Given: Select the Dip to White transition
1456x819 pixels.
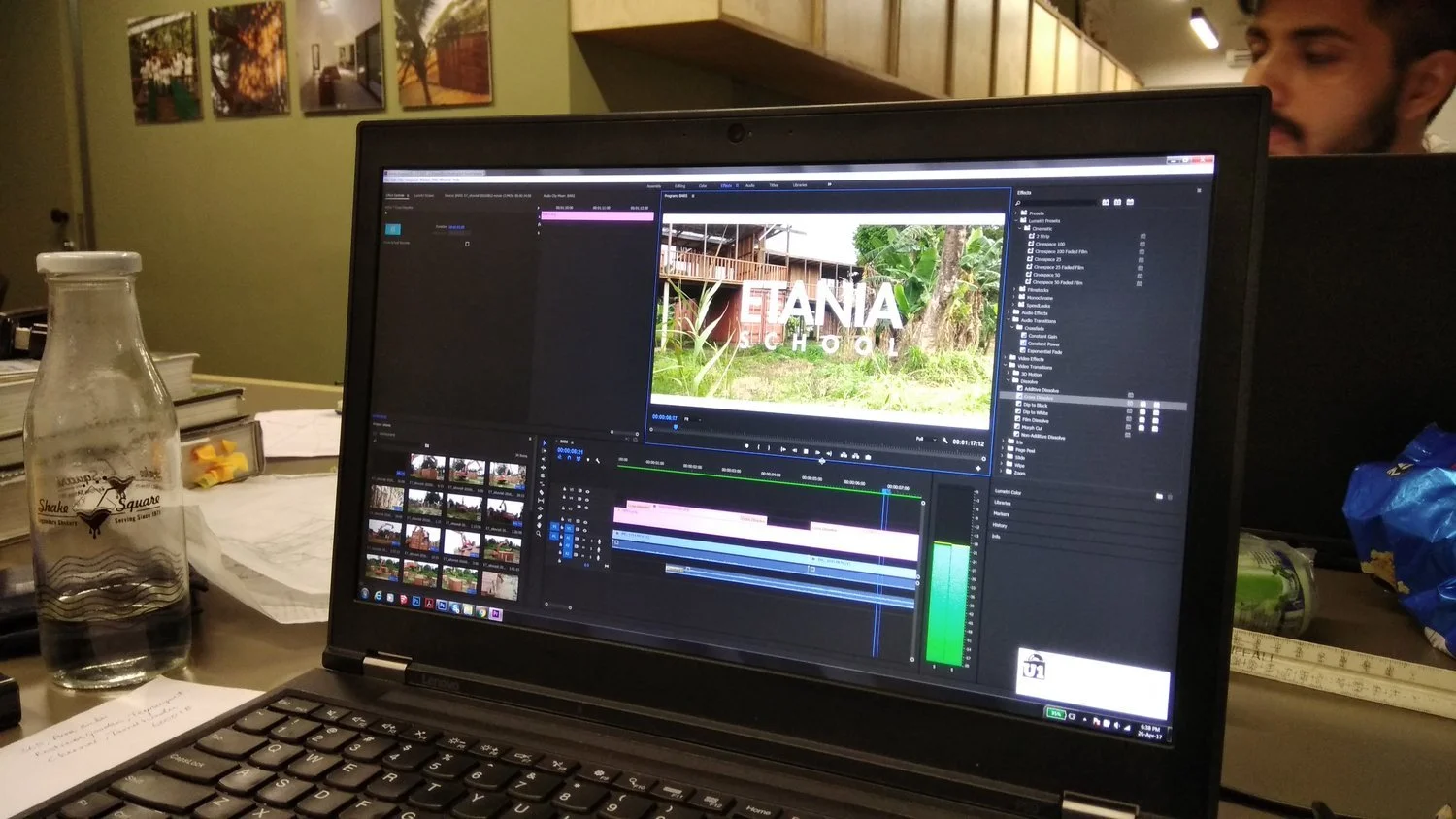Looking at the screenshot, I should [x=1033, y=412].
